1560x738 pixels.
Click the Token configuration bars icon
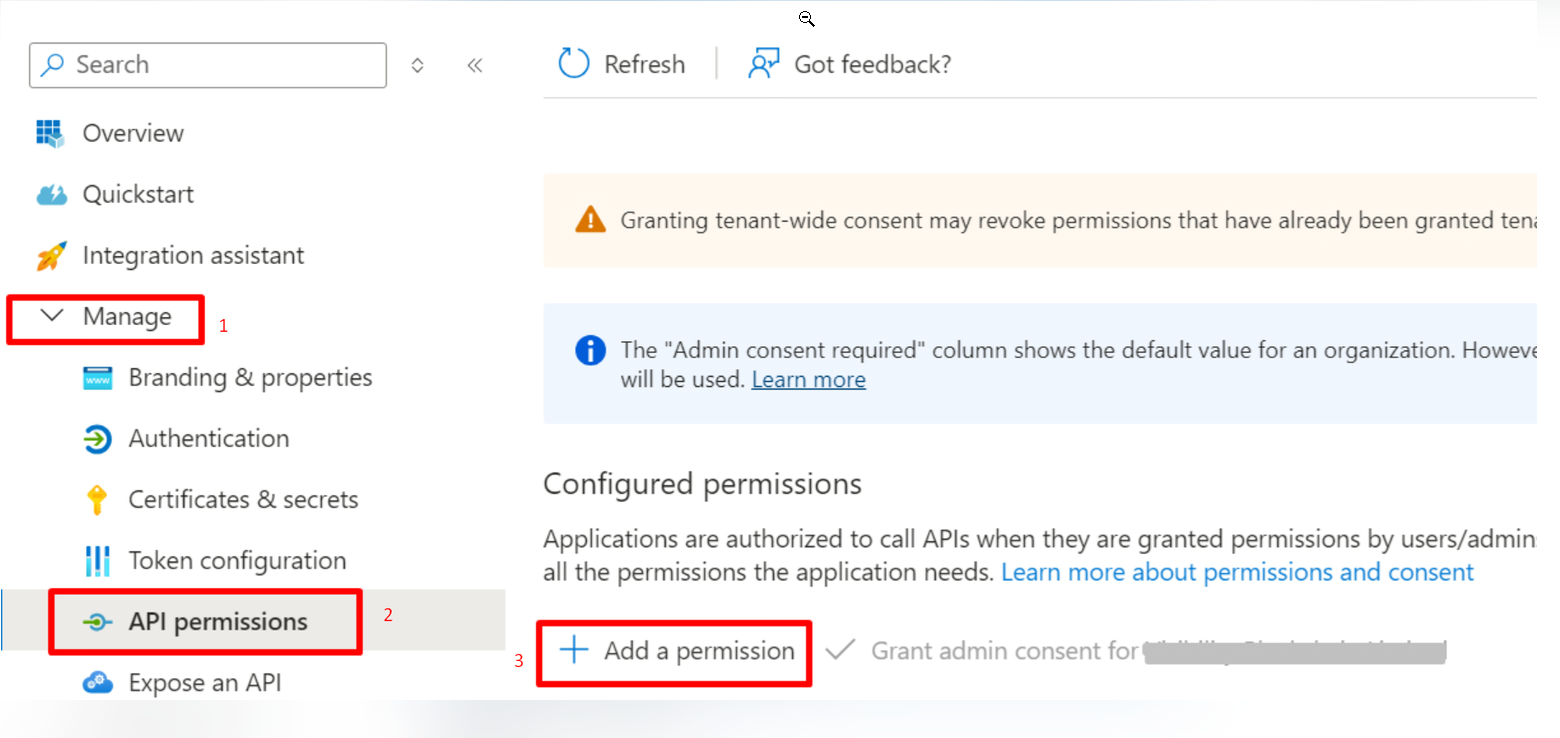click(x=97, y=561)
